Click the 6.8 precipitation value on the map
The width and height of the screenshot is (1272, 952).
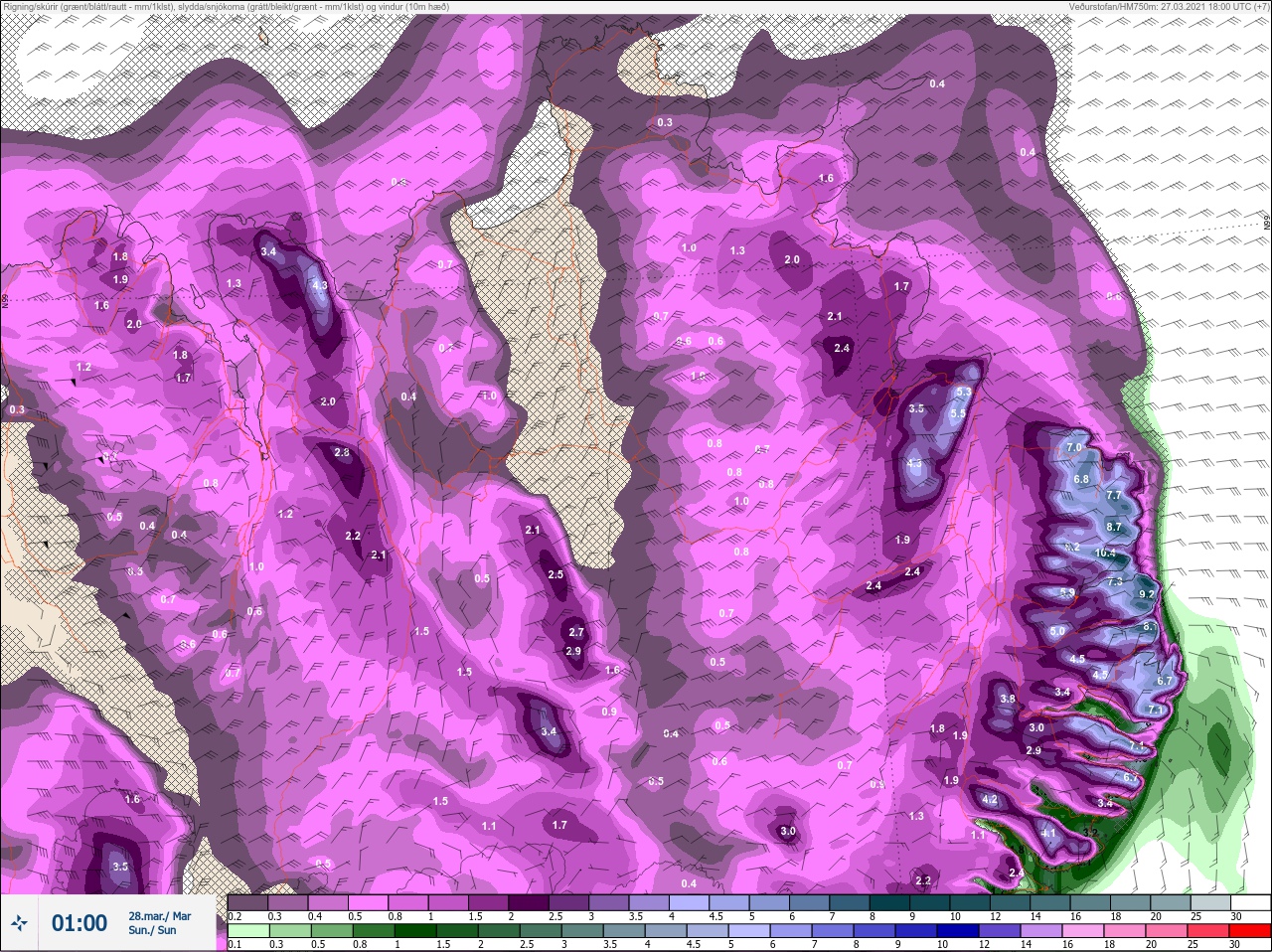[1081, 479]
